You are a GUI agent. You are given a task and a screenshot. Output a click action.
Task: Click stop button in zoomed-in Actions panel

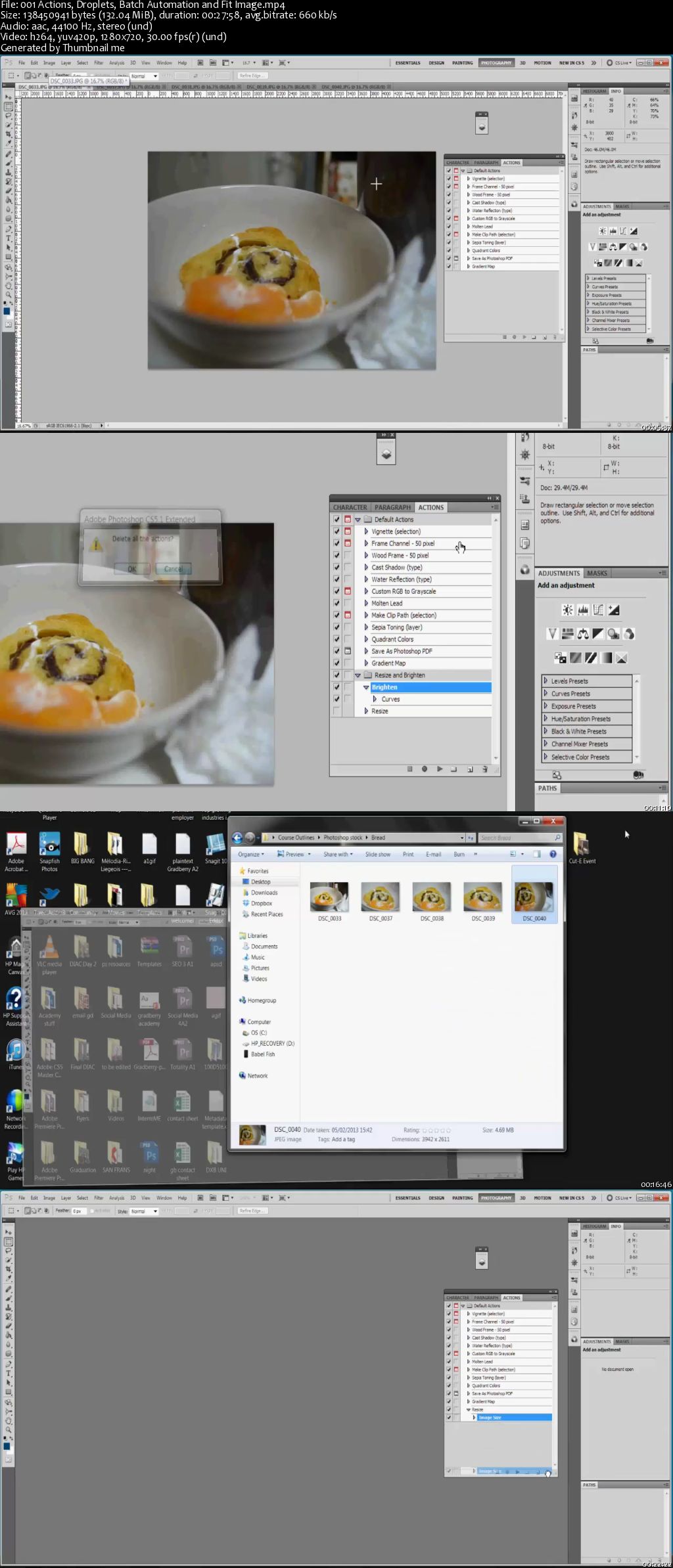point(409,769)
